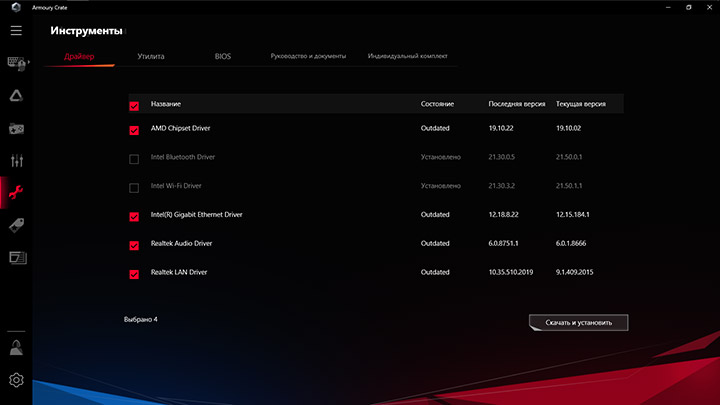Screen dimensions: 720x405
Task: Click the Скачать и установить button
Action: point(579,322)
